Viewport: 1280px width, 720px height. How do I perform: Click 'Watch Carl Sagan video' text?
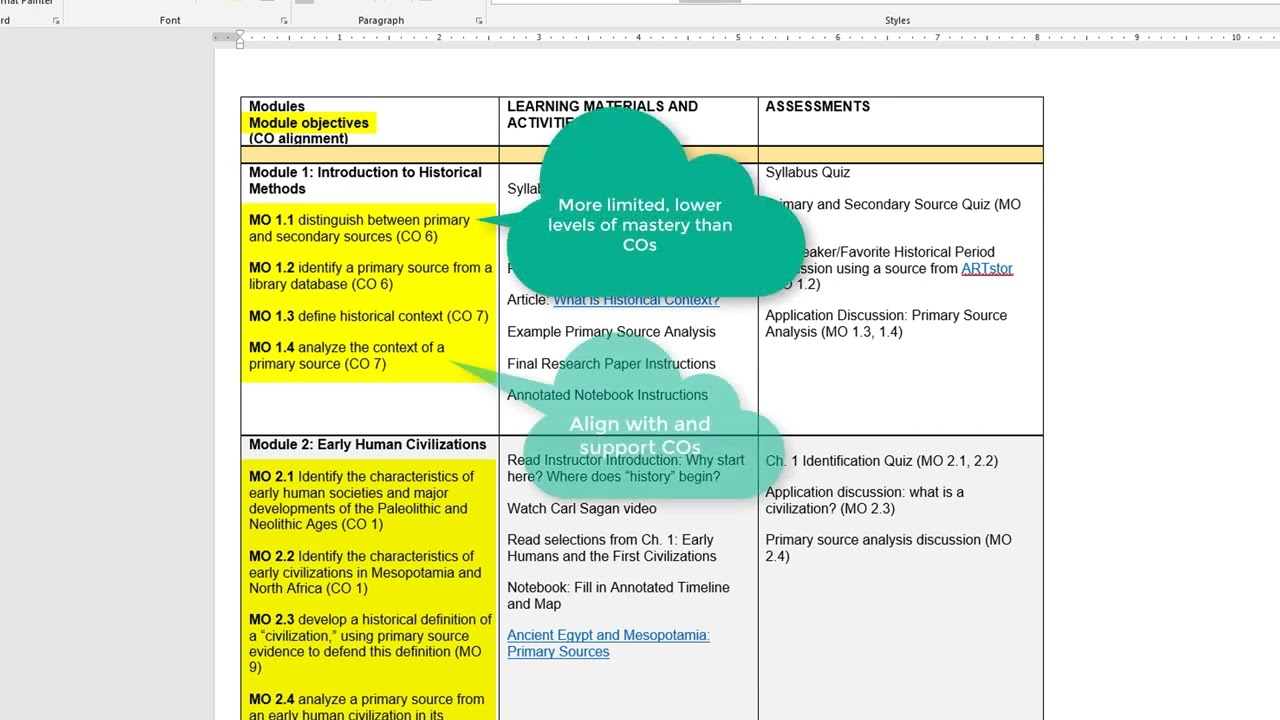tap(582, 508)
